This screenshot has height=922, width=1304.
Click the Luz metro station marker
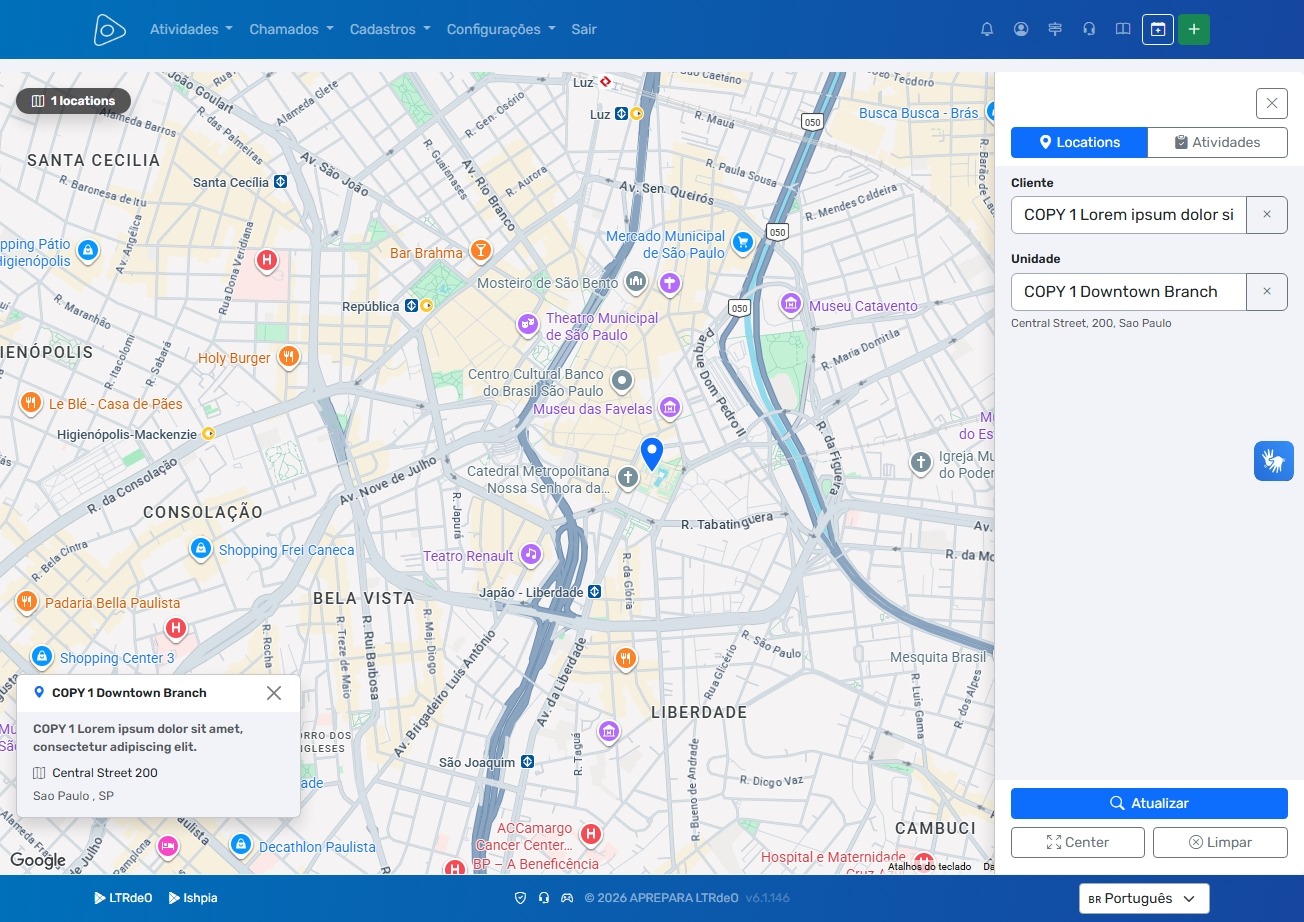621,114
